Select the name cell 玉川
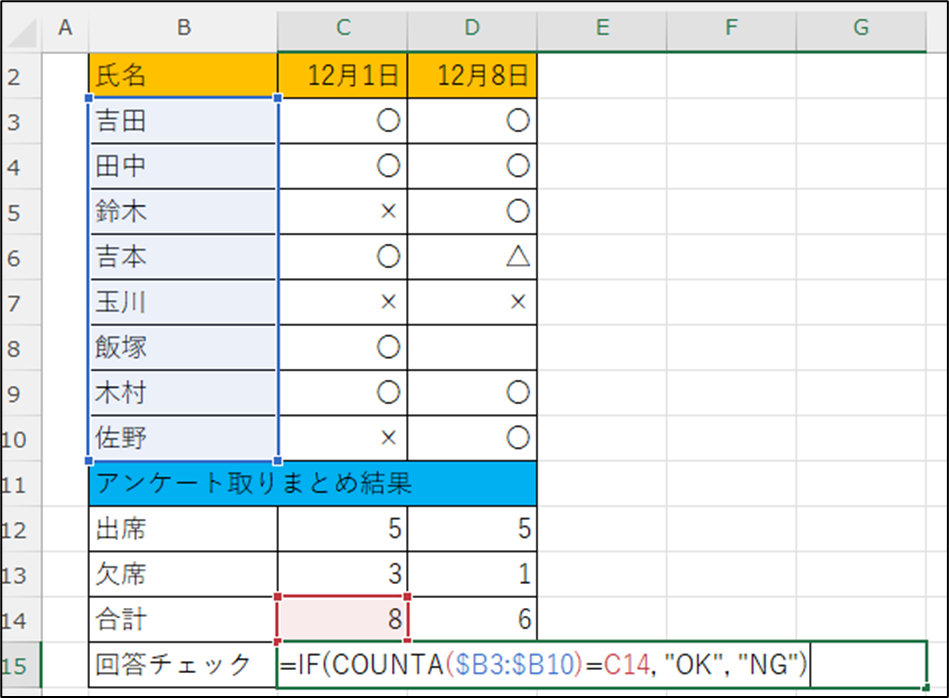This screenshot has height=698, width=949. (x=183, y=302)
